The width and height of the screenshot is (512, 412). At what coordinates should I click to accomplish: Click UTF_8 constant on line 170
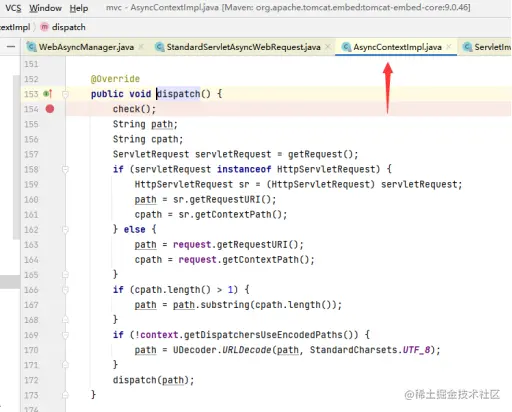[x=416, y=350]
